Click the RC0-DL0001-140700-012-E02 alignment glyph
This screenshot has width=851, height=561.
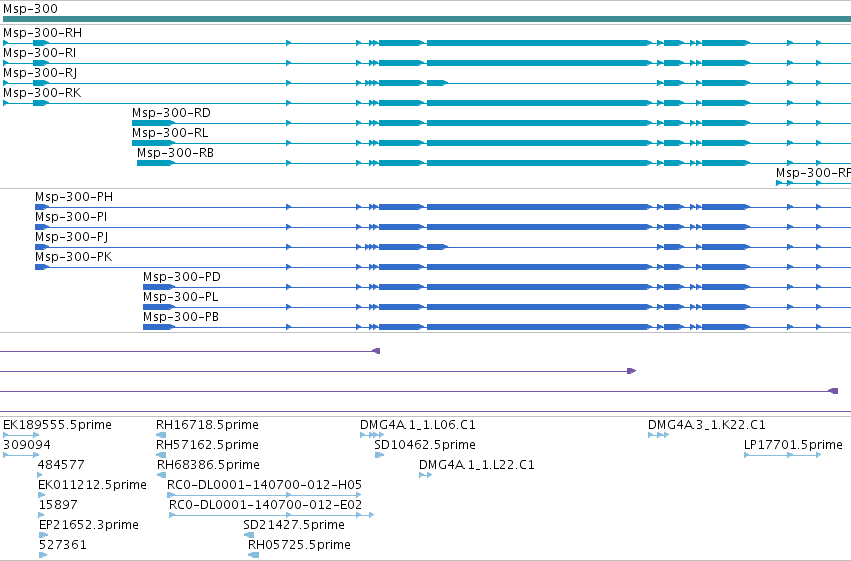pos(271,515)
